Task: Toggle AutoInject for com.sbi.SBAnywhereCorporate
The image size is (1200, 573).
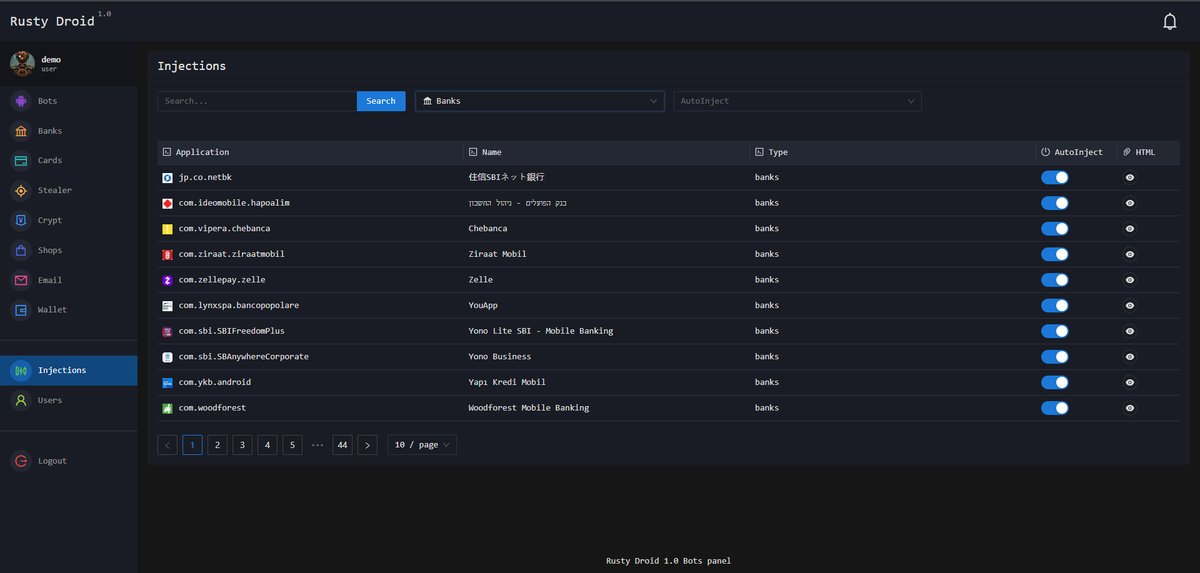Action: [1055, 357]
